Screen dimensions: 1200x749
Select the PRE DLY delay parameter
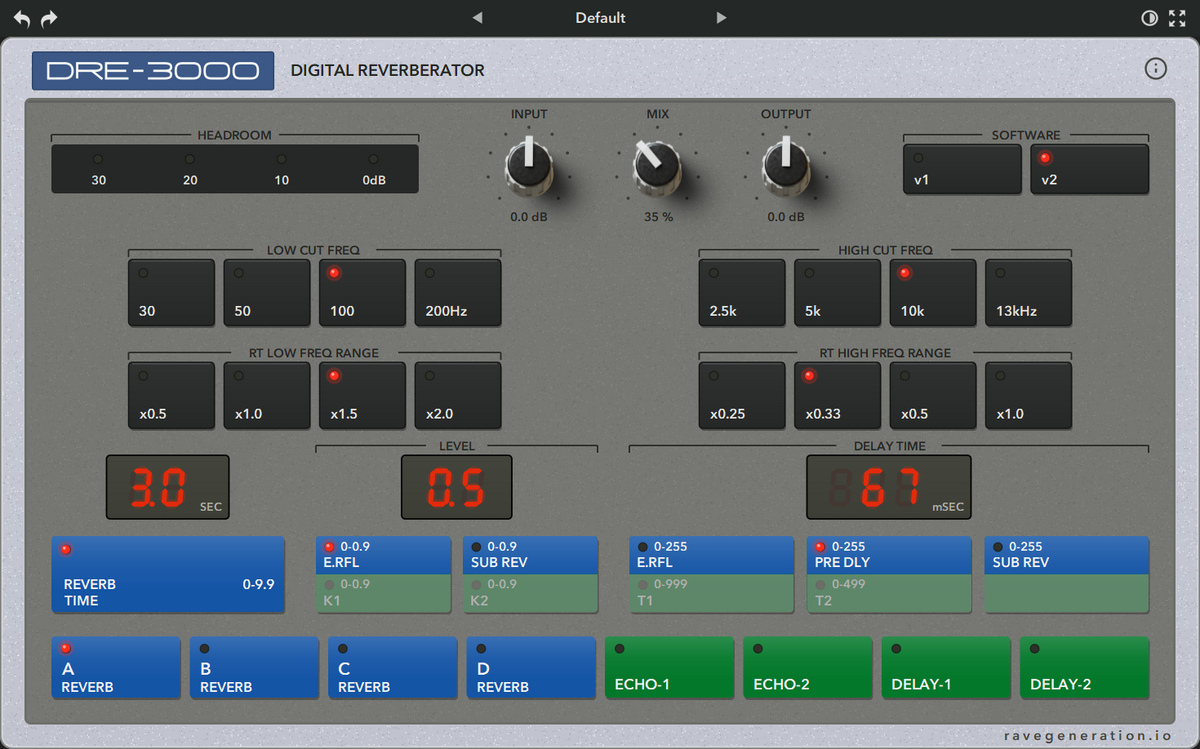coord(889,556)
